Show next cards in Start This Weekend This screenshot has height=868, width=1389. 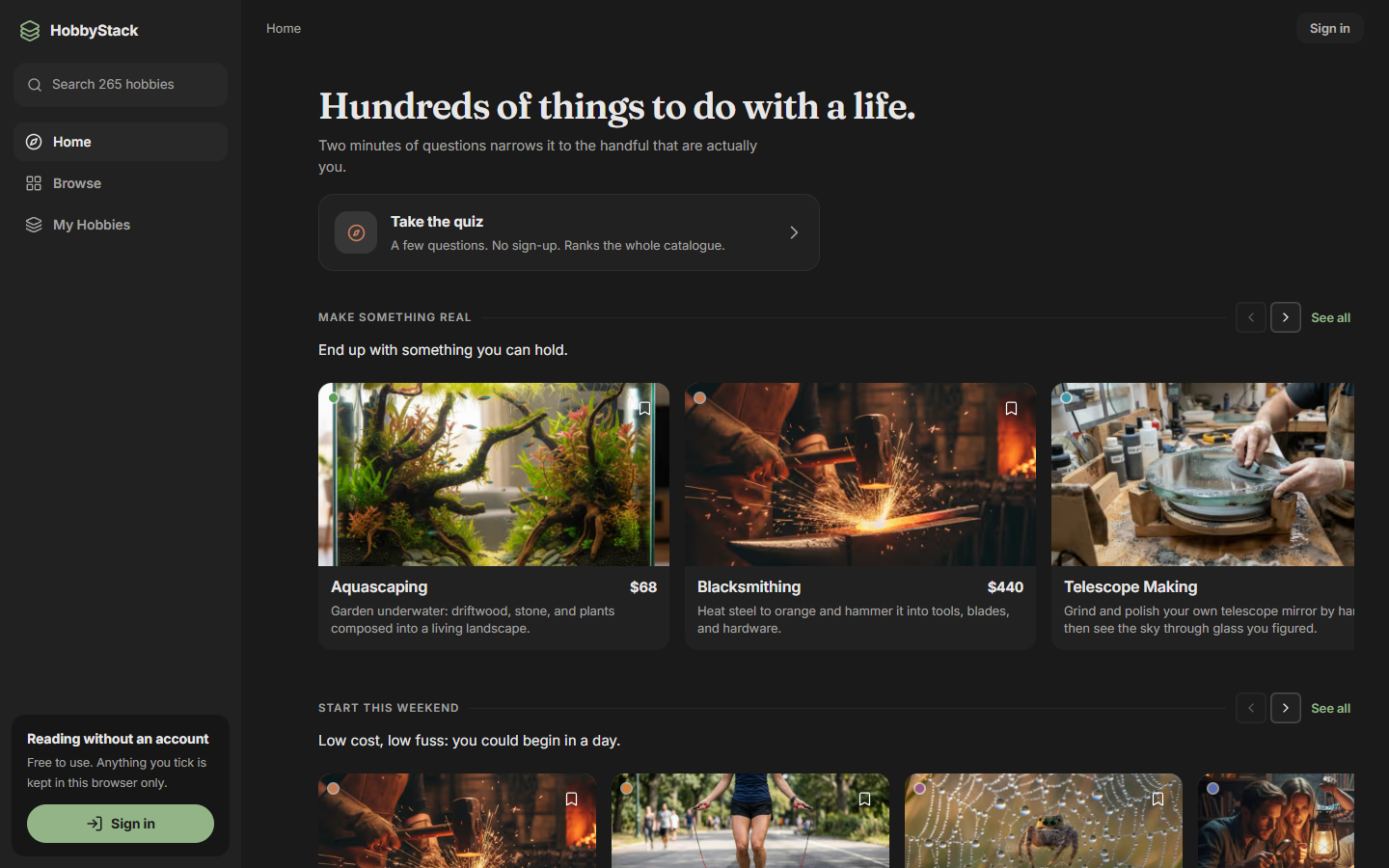1286,708
